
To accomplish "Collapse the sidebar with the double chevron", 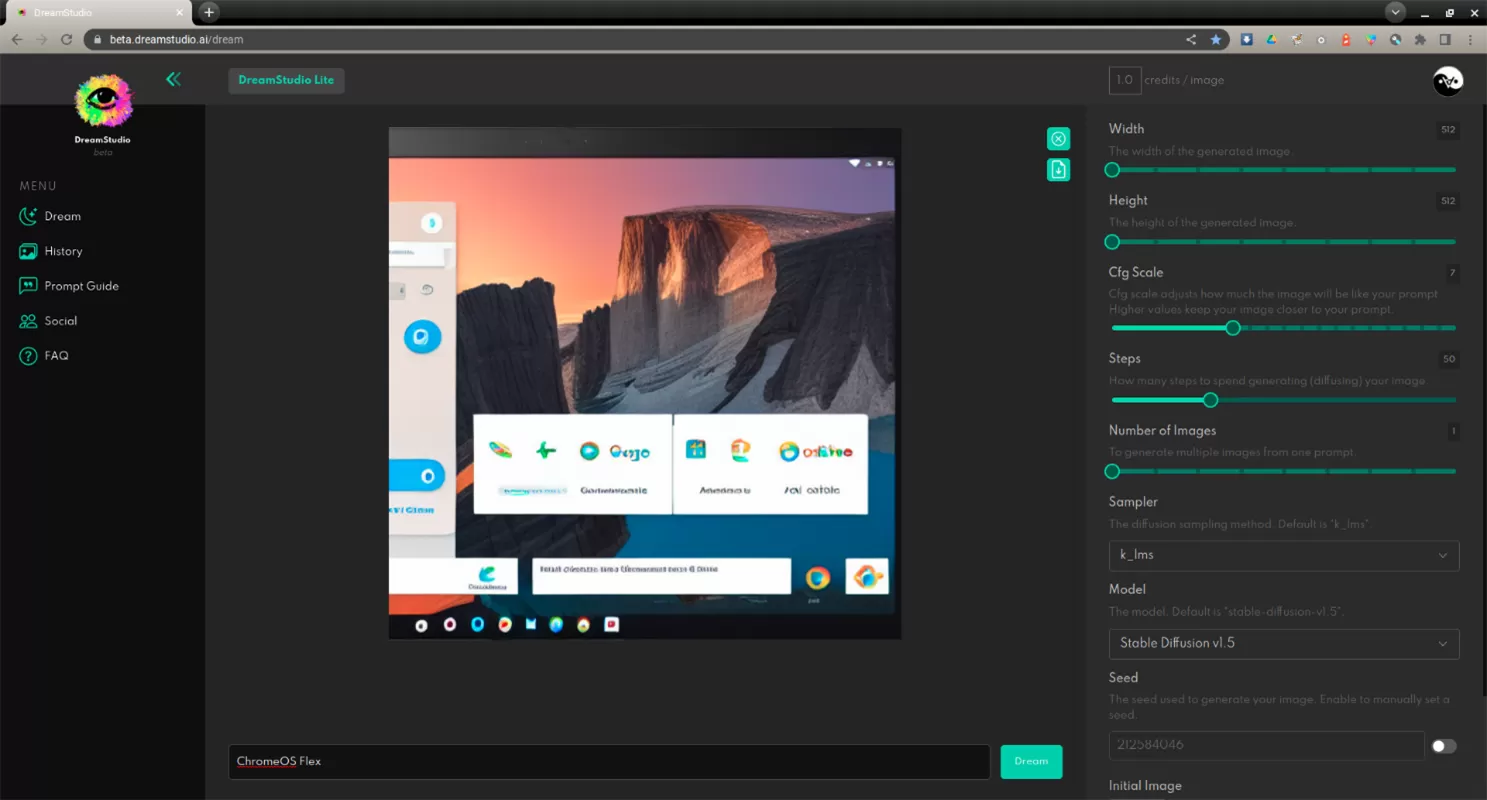I will pos(174,79).
